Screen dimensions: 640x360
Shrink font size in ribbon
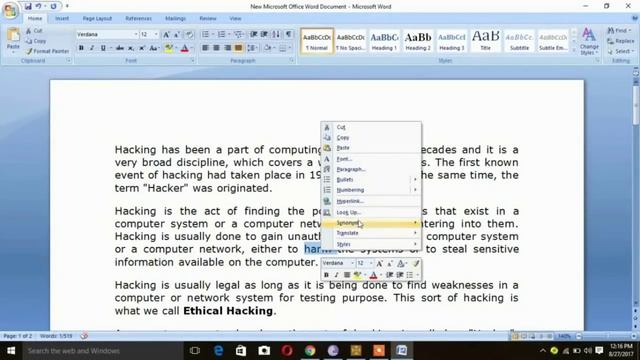point(177,35)
